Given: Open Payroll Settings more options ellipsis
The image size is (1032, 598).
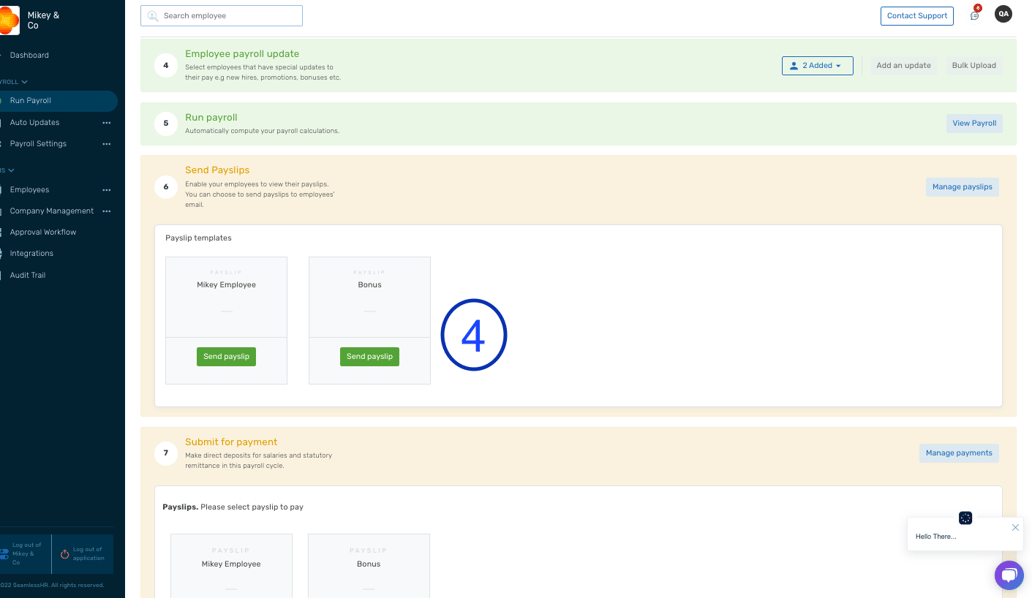Looking at the screenshot, I should 106,144.
